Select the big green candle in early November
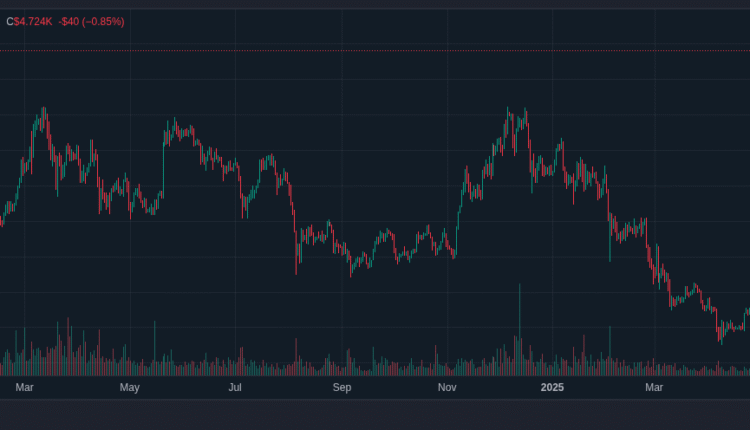Viewport: 750px width, 430px height. click(458, 215)
